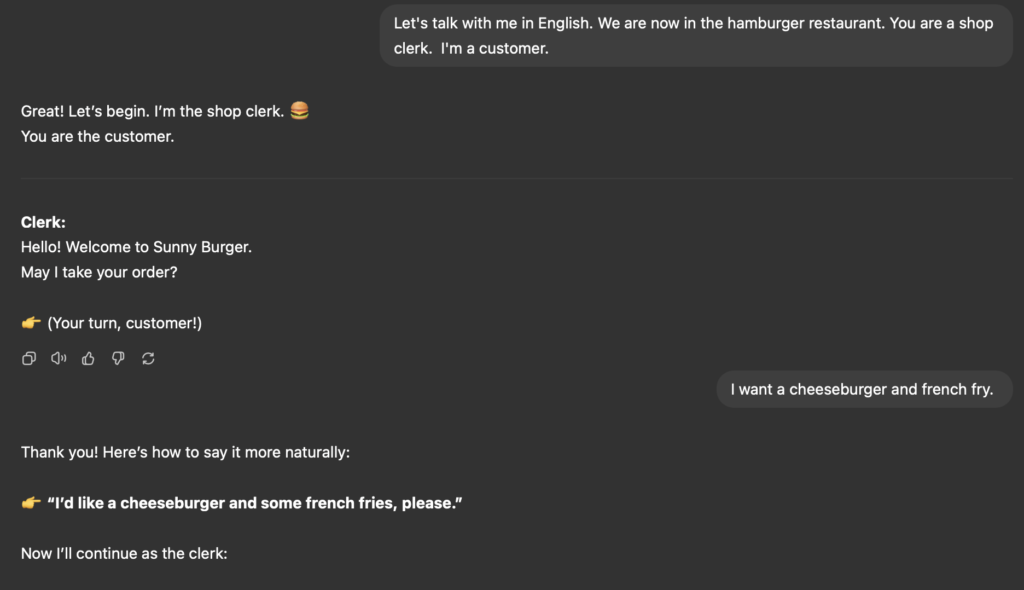Viewport: 1024px width, 590px height.
Task: Click the bold Clerk: label
Action: click(x=43, y=222)
